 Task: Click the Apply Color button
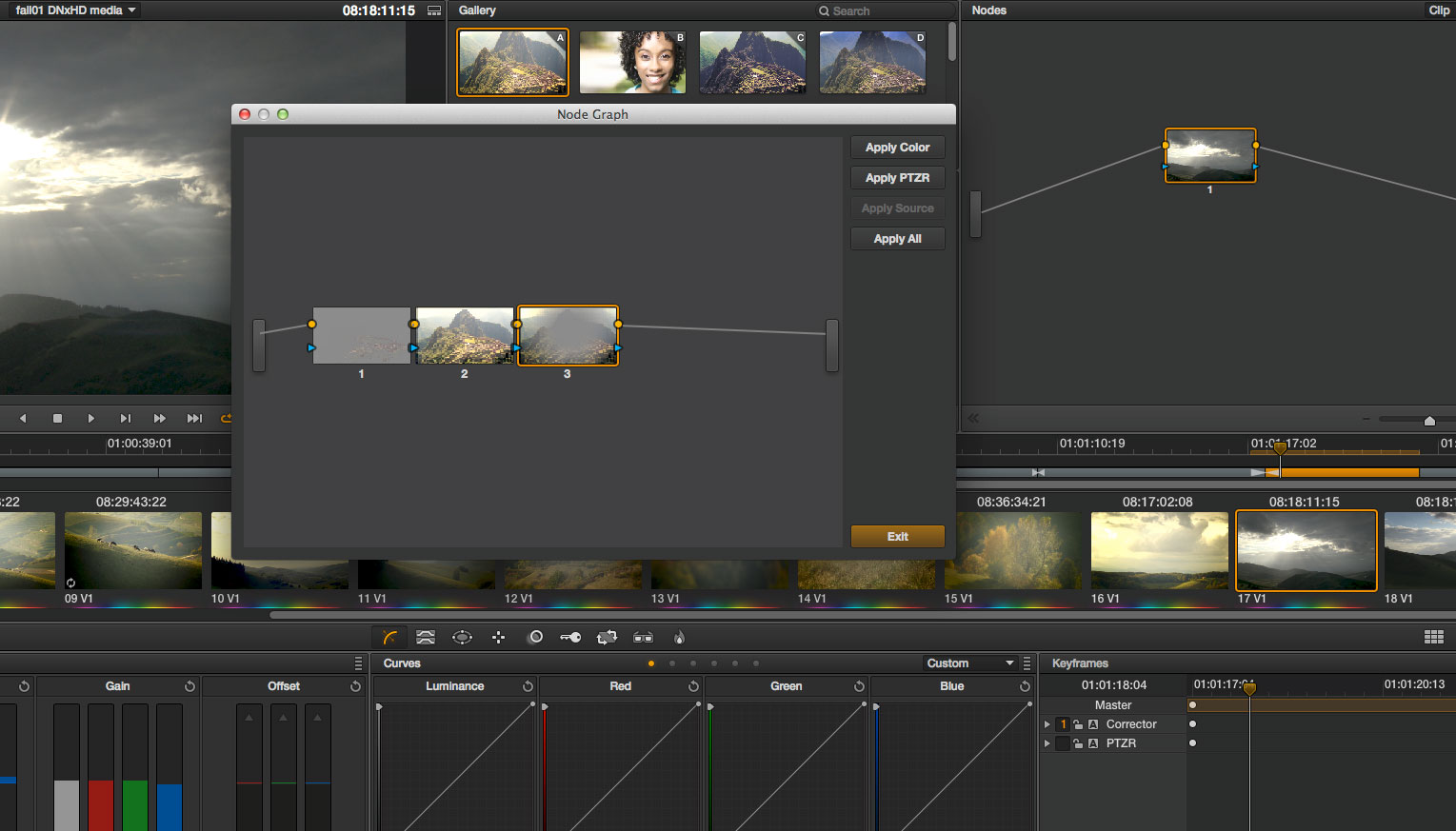(x=897, y=148)
